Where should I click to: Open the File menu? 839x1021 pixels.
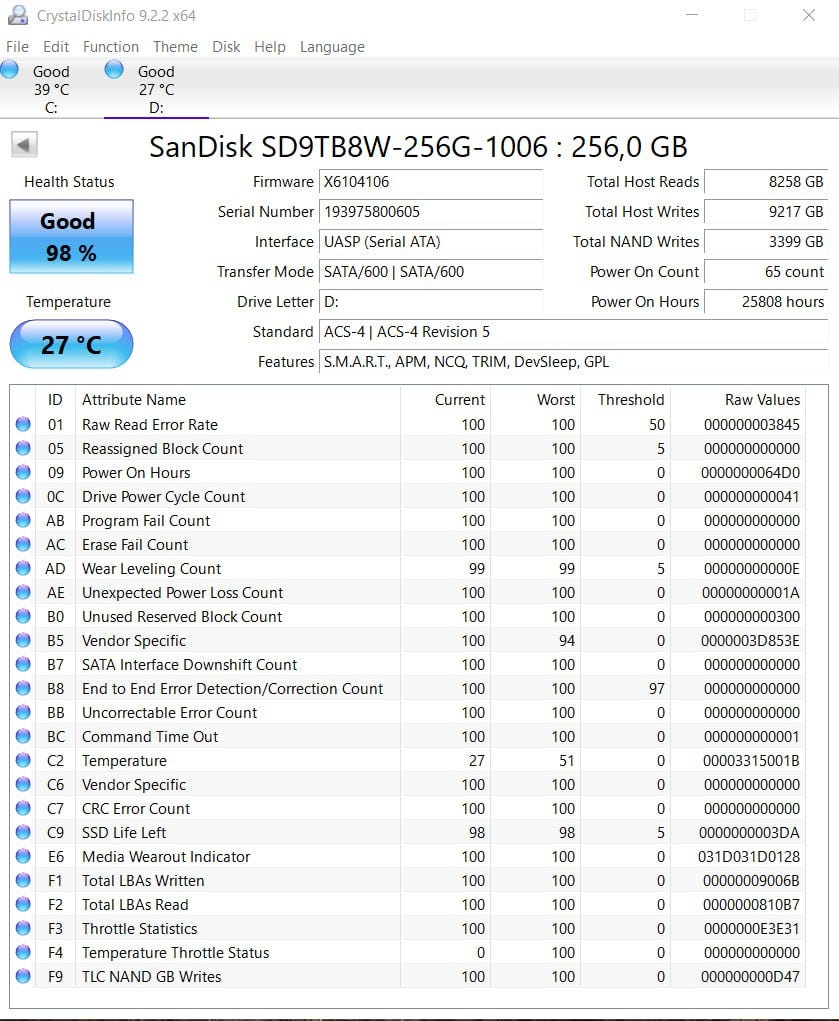click(x=17, y=47)
